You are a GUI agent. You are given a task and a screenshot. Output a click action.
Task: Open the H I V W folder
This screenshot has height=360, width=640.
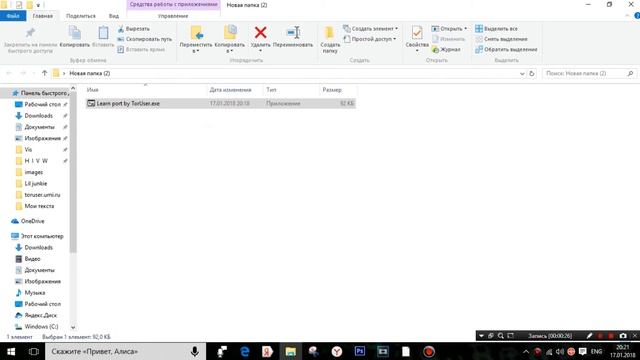36,161
